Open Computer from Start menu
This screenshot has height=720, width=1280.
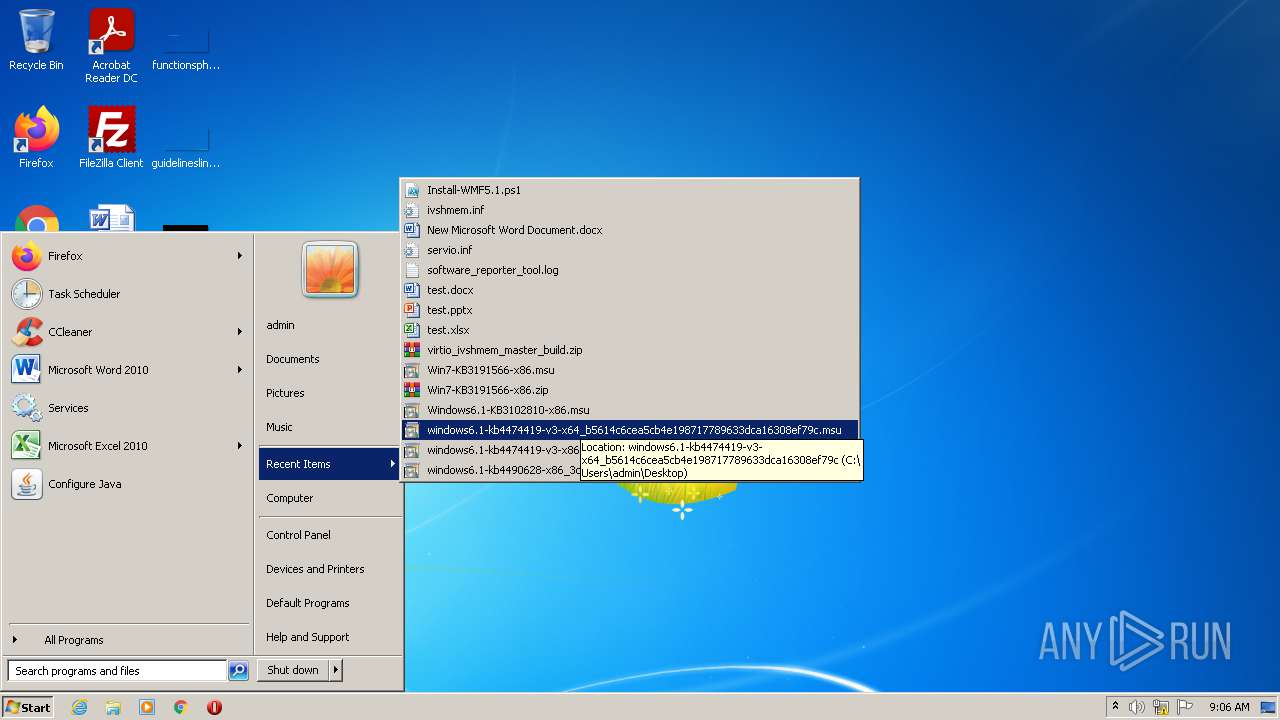click(x=289, y=498)
